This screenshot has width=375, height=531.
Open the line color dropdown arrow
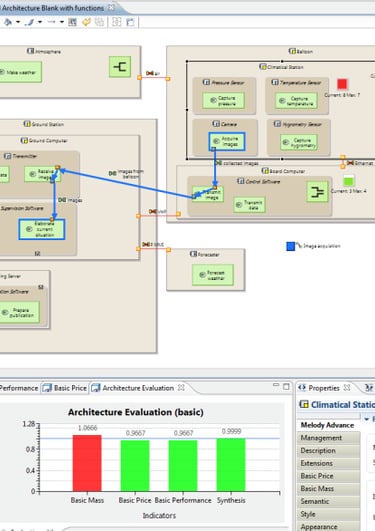40,22
